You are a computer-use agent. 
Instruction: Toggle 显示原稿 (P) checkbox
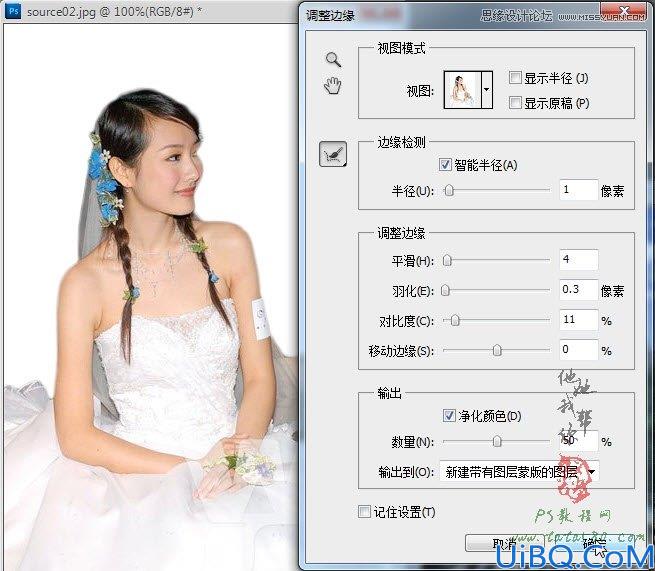tap(515, 102)
